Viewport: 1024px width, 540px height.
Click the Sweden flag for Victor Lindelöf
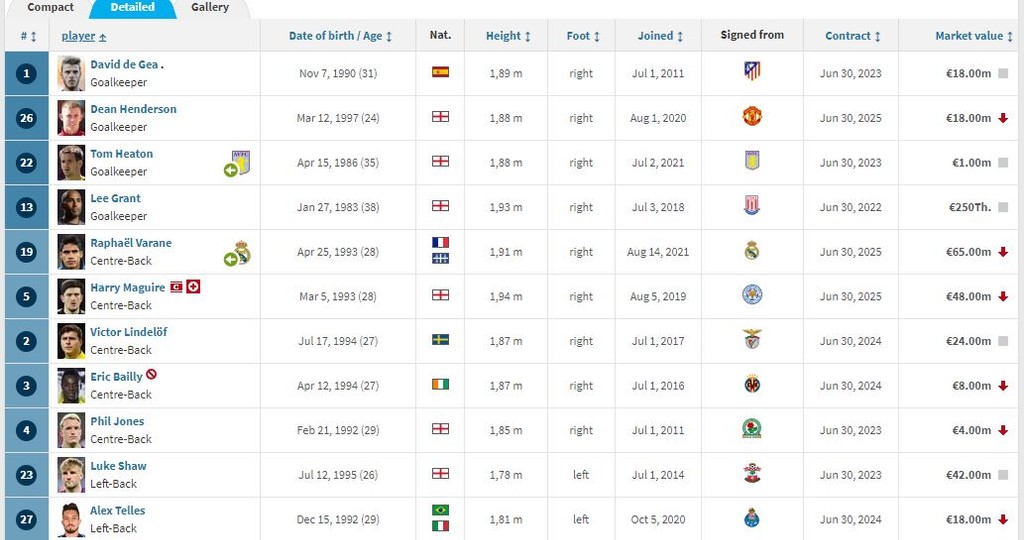click(440, 340)
